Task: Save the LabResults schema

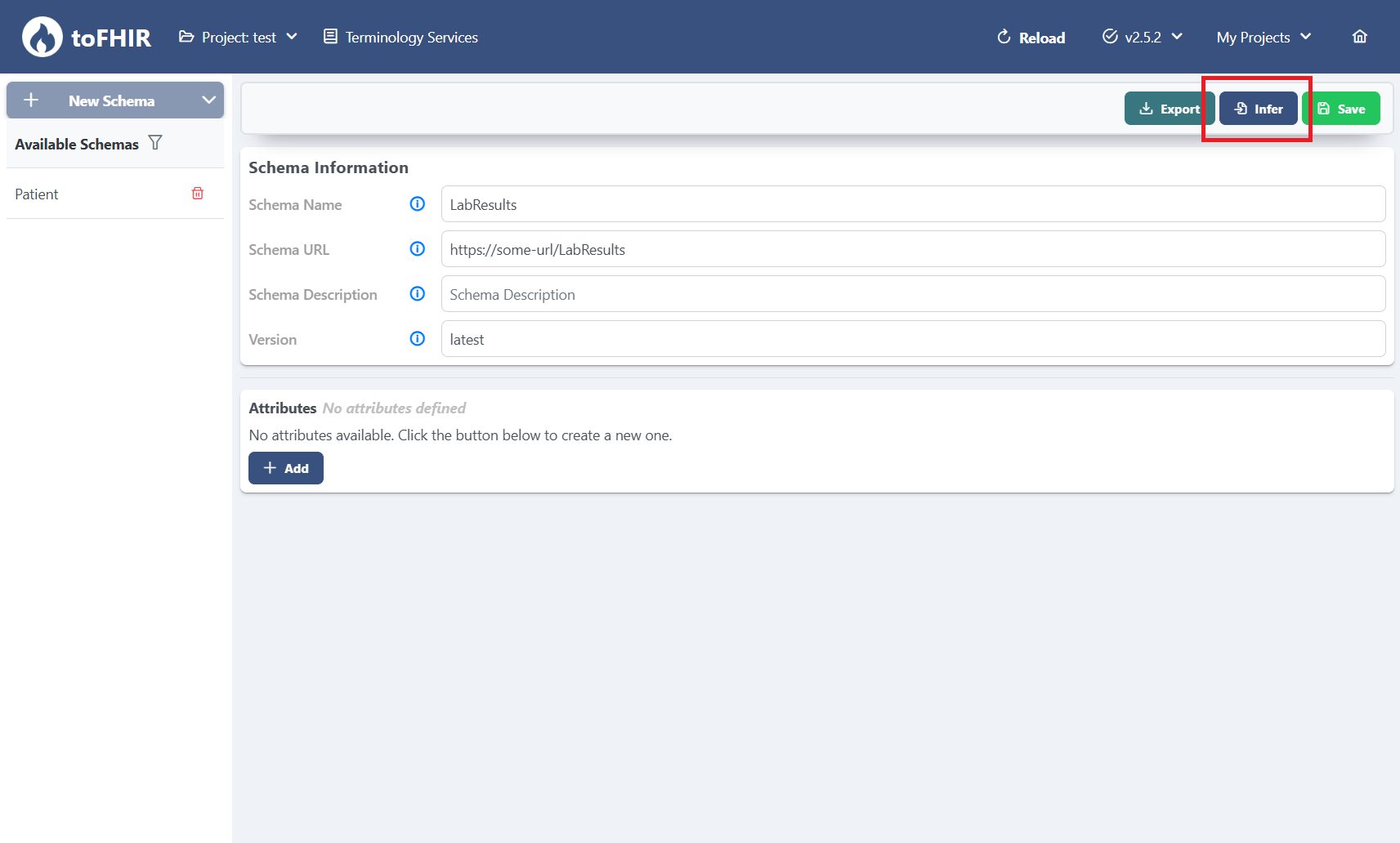Action: 1341,108
